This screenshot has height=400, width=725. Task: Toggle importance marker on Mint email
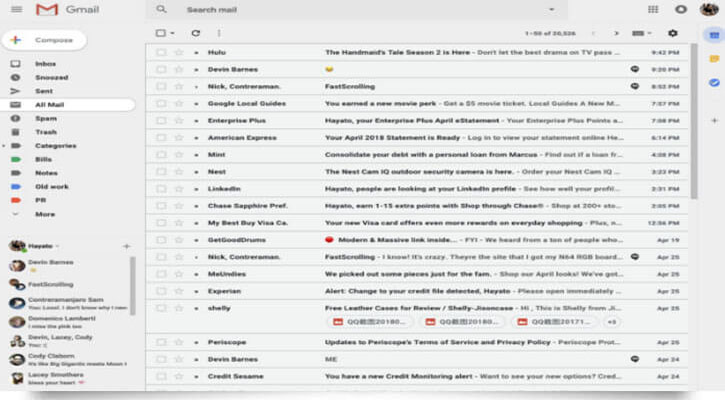(197, 155)
